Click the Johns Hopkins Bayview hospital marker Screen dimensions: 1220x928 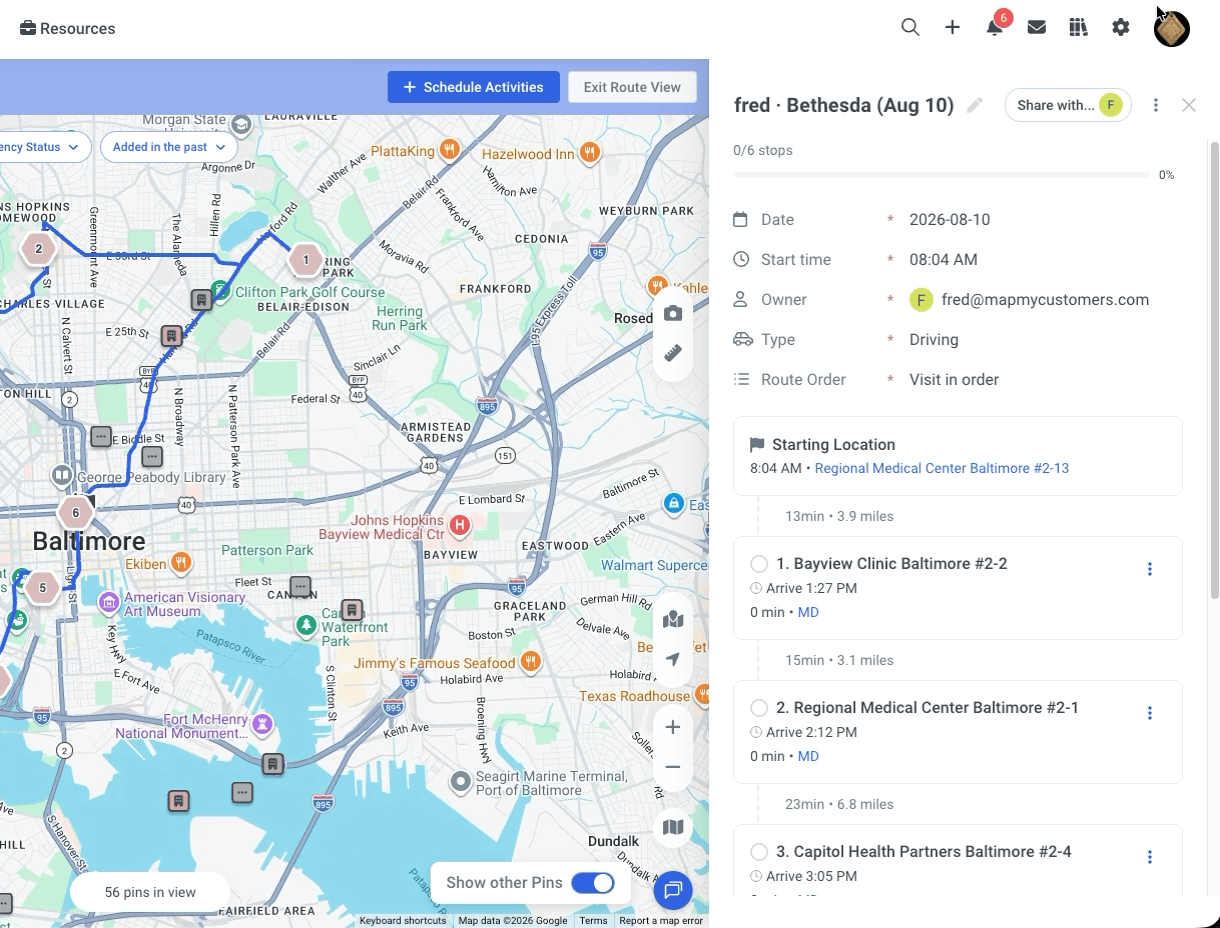460,525
